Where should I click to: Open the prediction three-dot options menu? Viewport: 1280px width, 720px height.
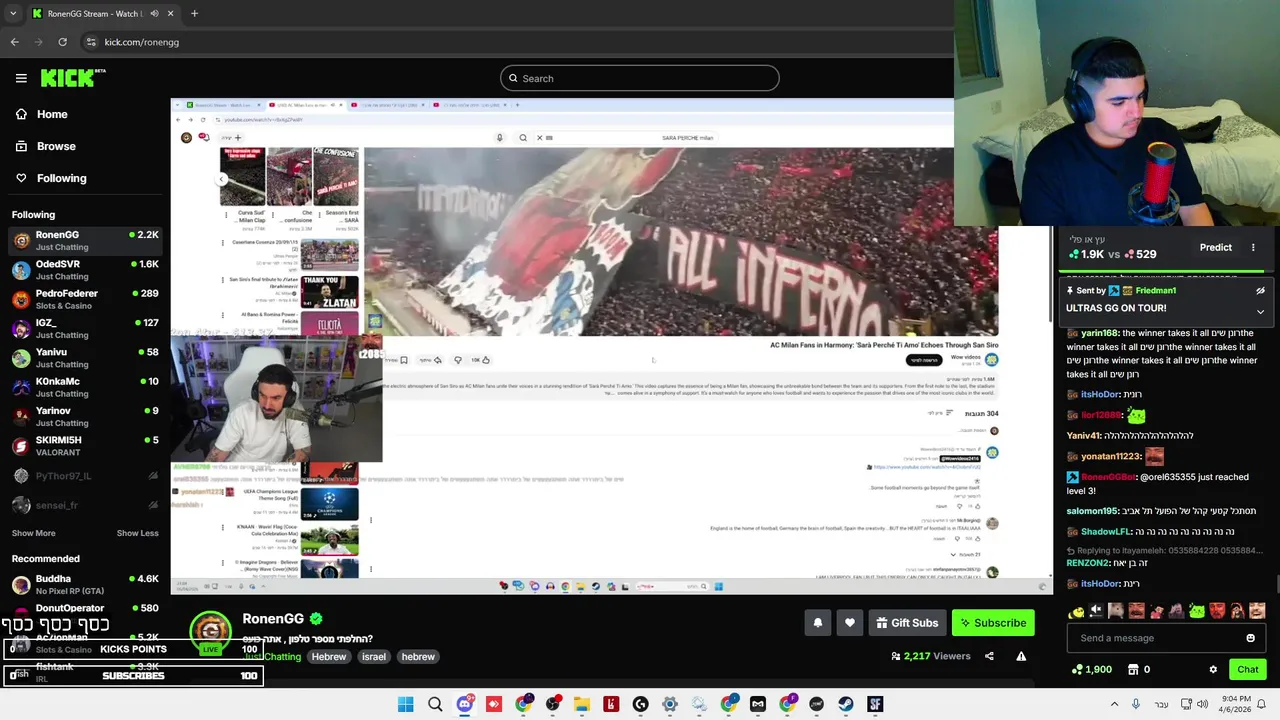[x=1253, y=247]
